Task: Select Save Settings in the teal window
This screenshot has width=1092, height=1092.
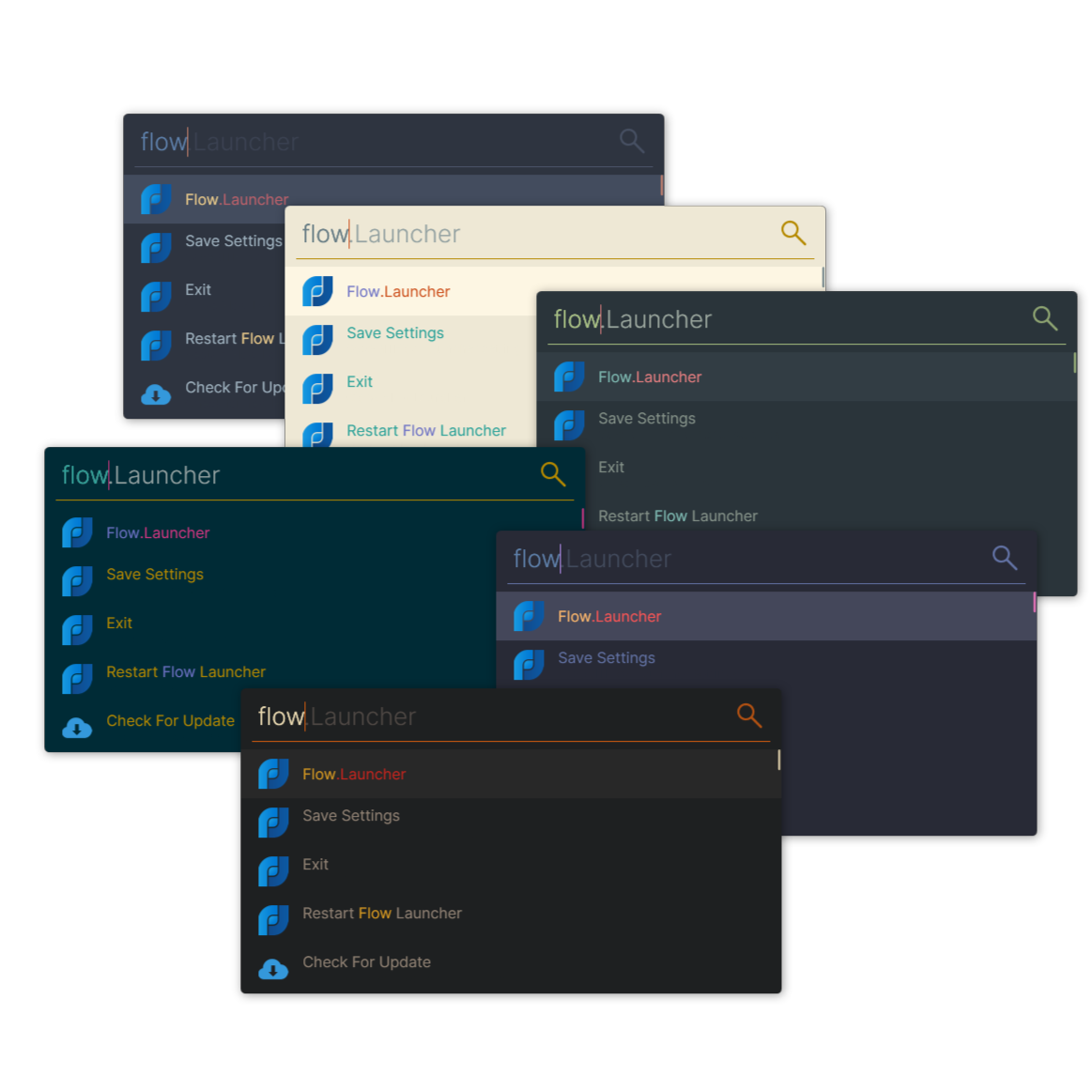Action: click(155, 575)
